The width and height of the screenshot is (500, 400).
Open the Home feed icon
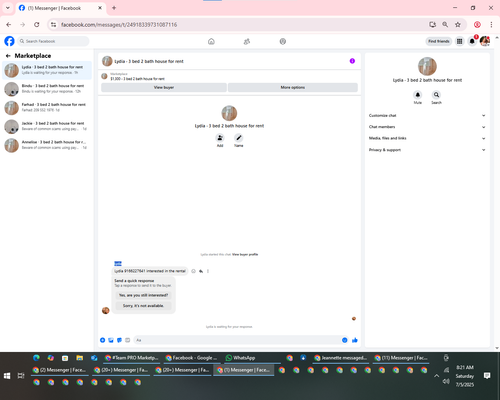click(211, 41)
